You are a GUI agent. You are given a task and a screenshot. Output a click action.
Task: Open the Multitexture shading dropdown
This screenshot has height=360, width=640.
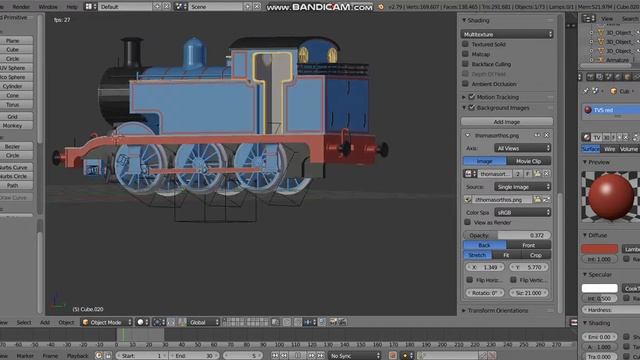click(x=507, y=34)
